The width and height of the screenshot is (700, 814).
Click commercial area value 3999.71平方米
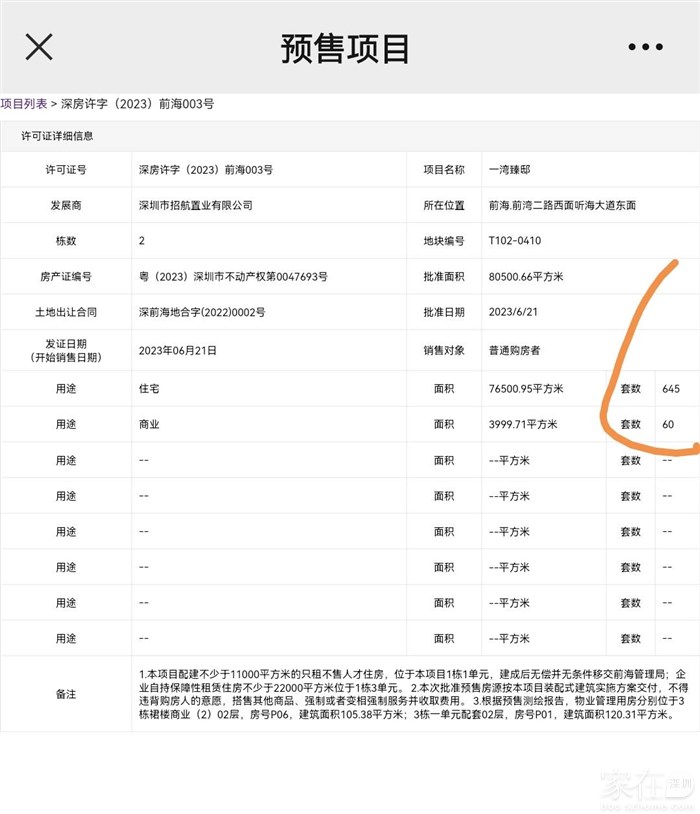[x=523, y=424]
